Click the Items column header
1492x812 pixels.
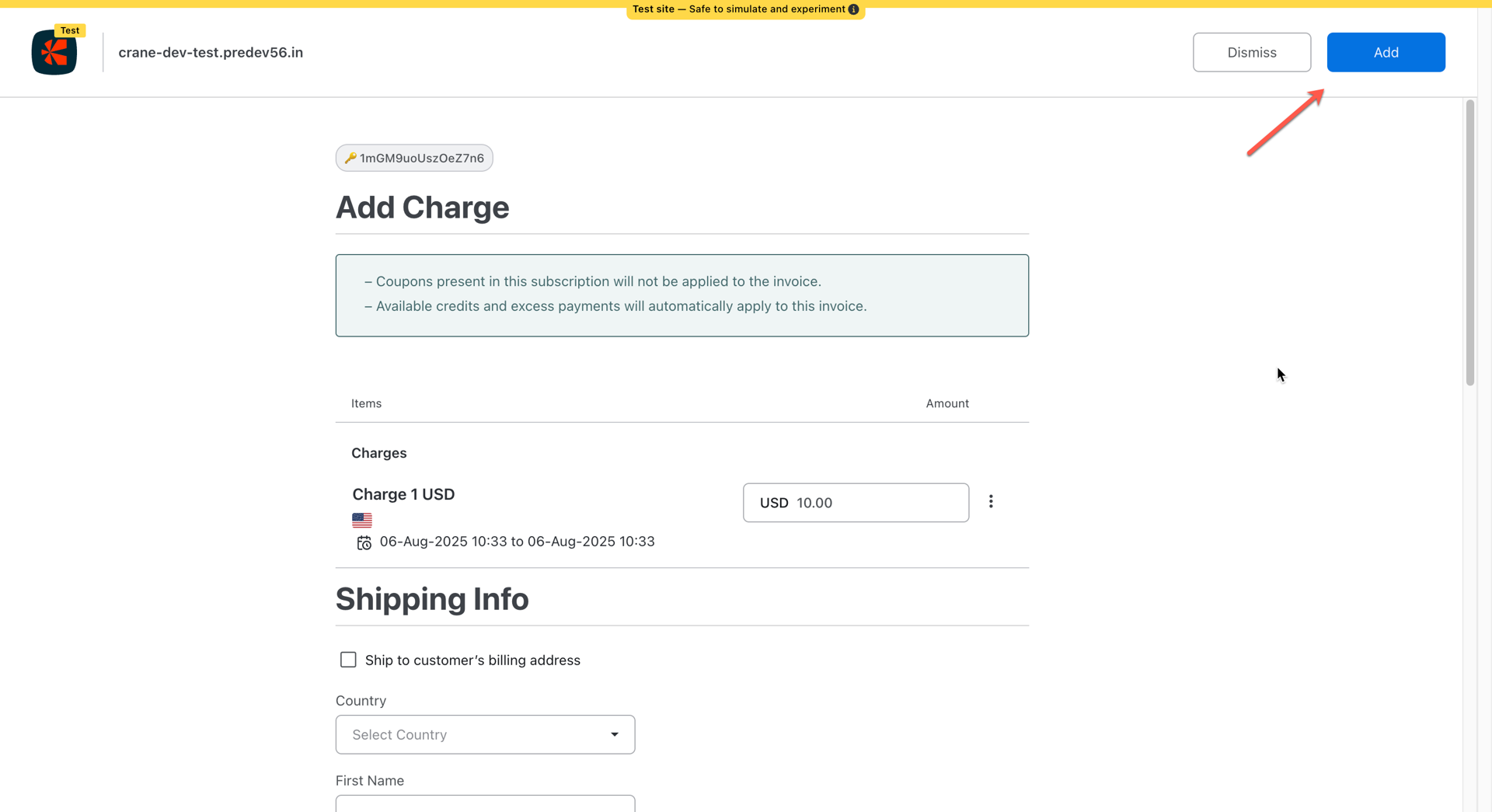(366, 403)
